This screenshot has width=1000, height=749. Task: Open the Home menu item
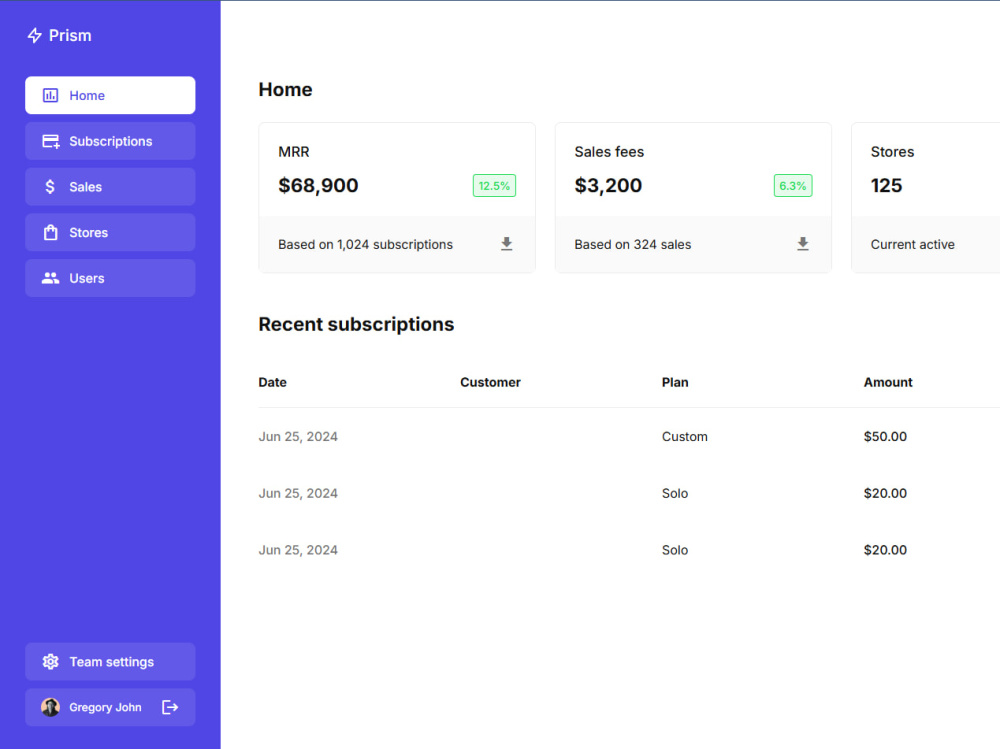tap(110, 96)
